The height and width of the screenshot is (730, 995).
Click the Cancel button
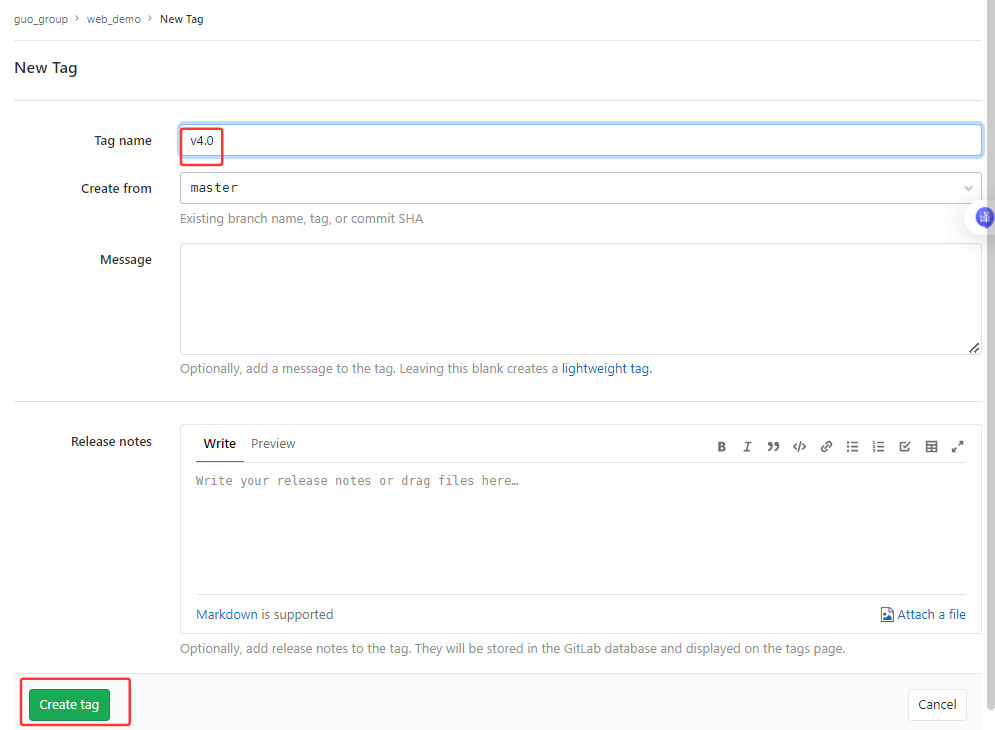pos(937,705)
